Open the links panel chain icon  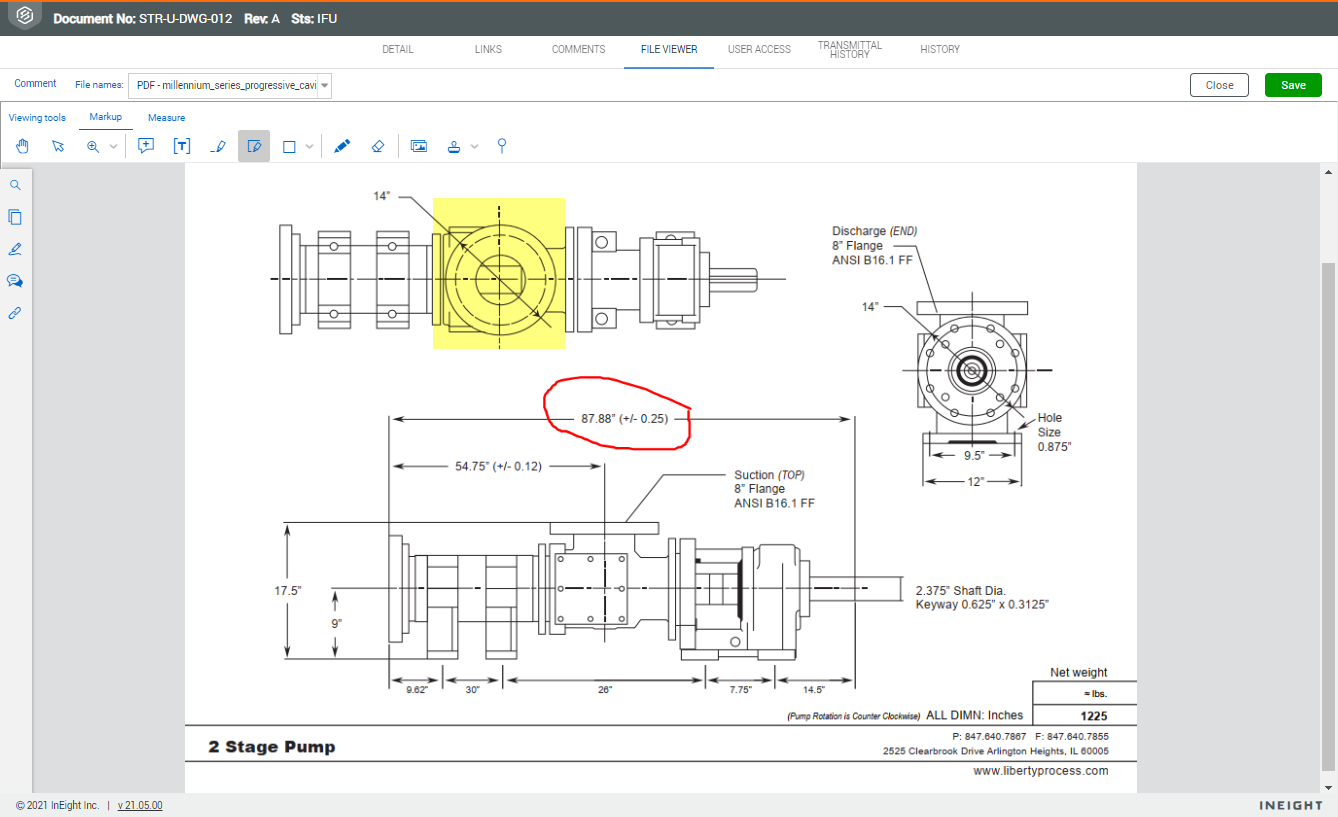[15, 313]
